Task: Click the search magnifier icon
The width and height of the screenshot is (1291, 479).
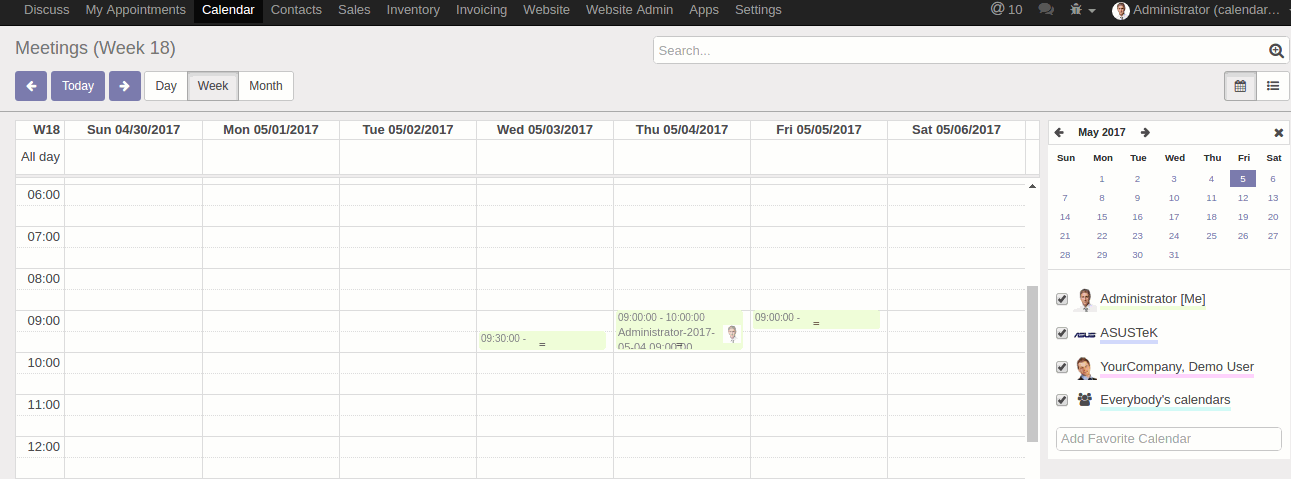Action: [1276, 51]
